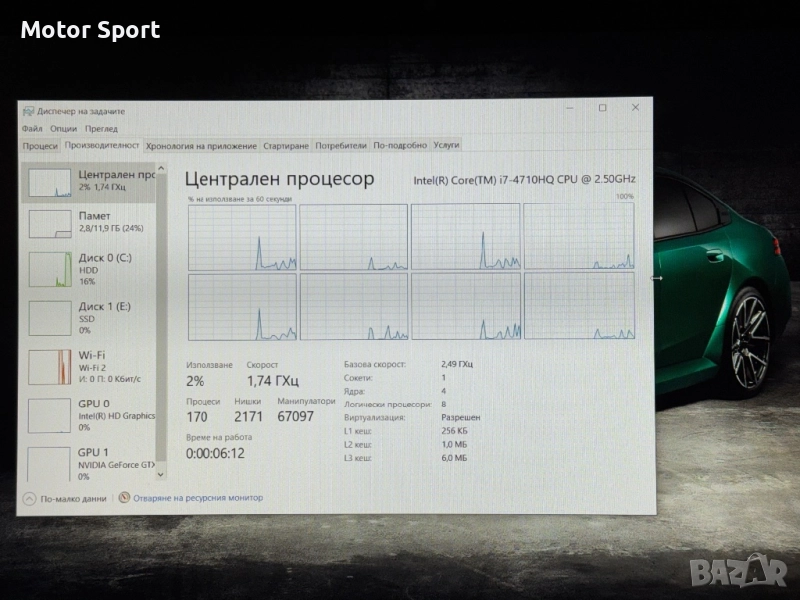Click the Отваряне на ресурсния монитор icon

(x=124, y=497)
